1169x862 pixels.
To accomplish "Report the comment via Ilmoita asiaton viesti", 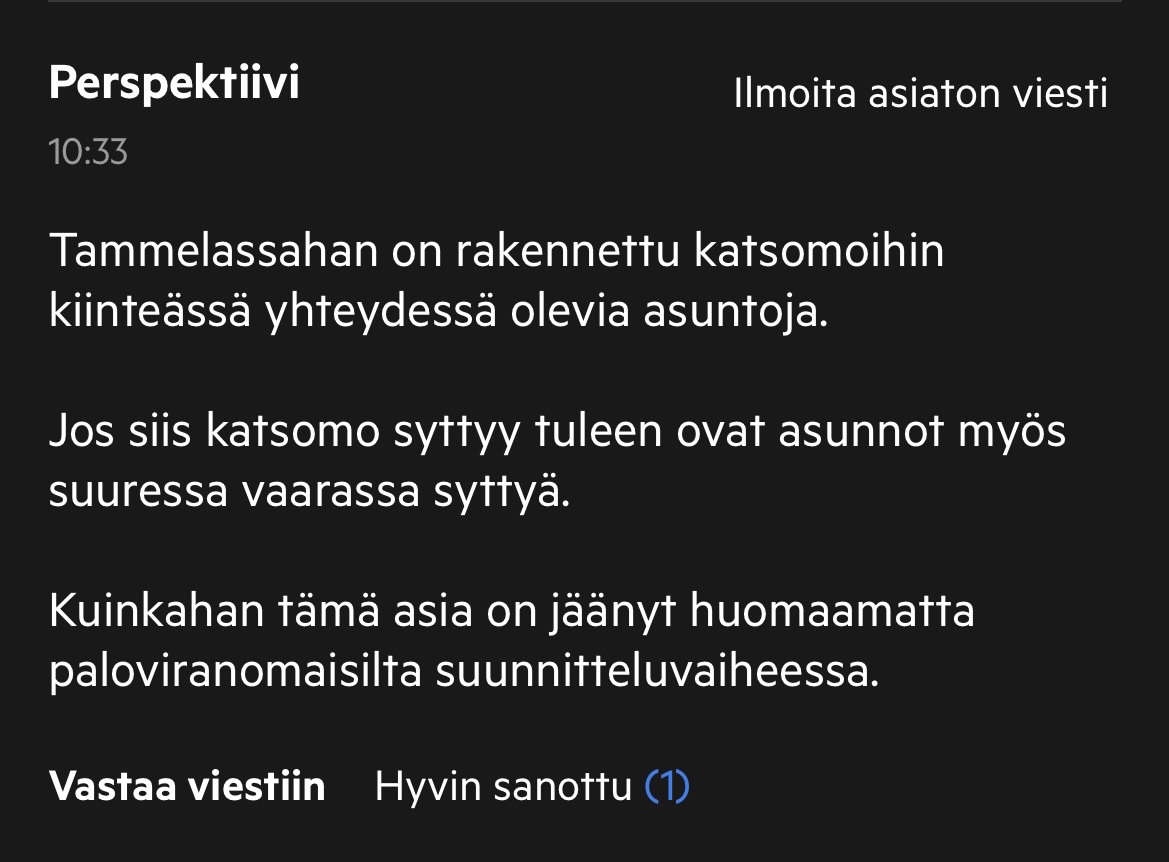I will point(920,94).
